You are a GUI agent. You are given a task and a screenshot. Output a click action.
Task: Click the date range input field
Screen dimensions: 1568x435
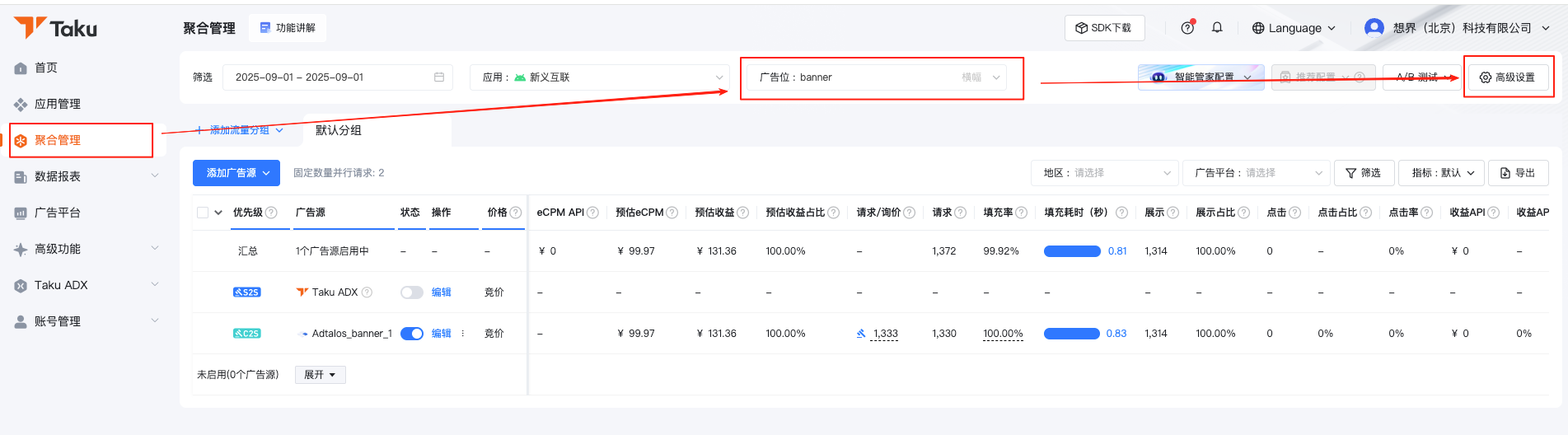[x=330, y=77]
